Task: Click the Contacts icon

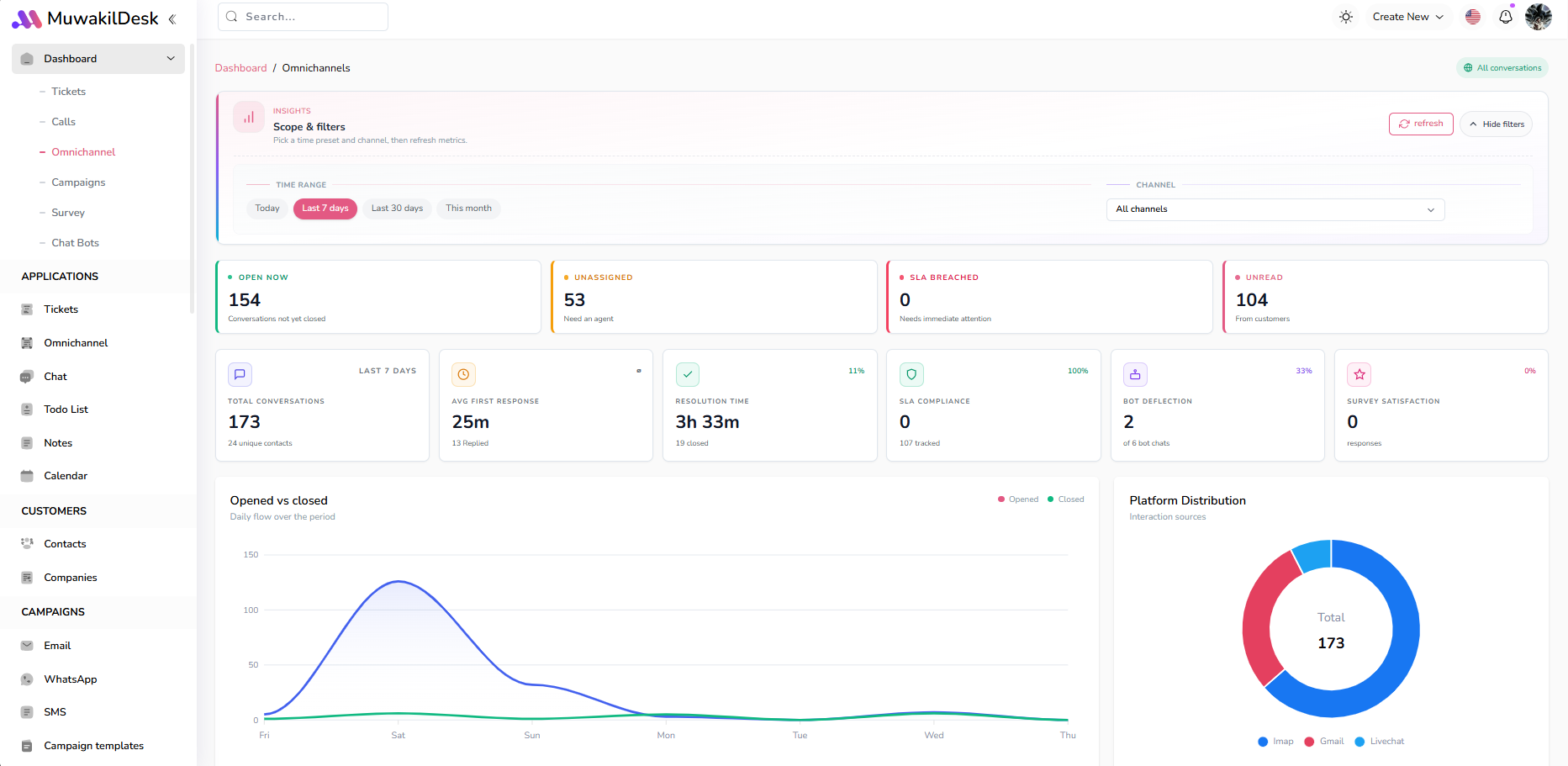Action: pos(27,544)
